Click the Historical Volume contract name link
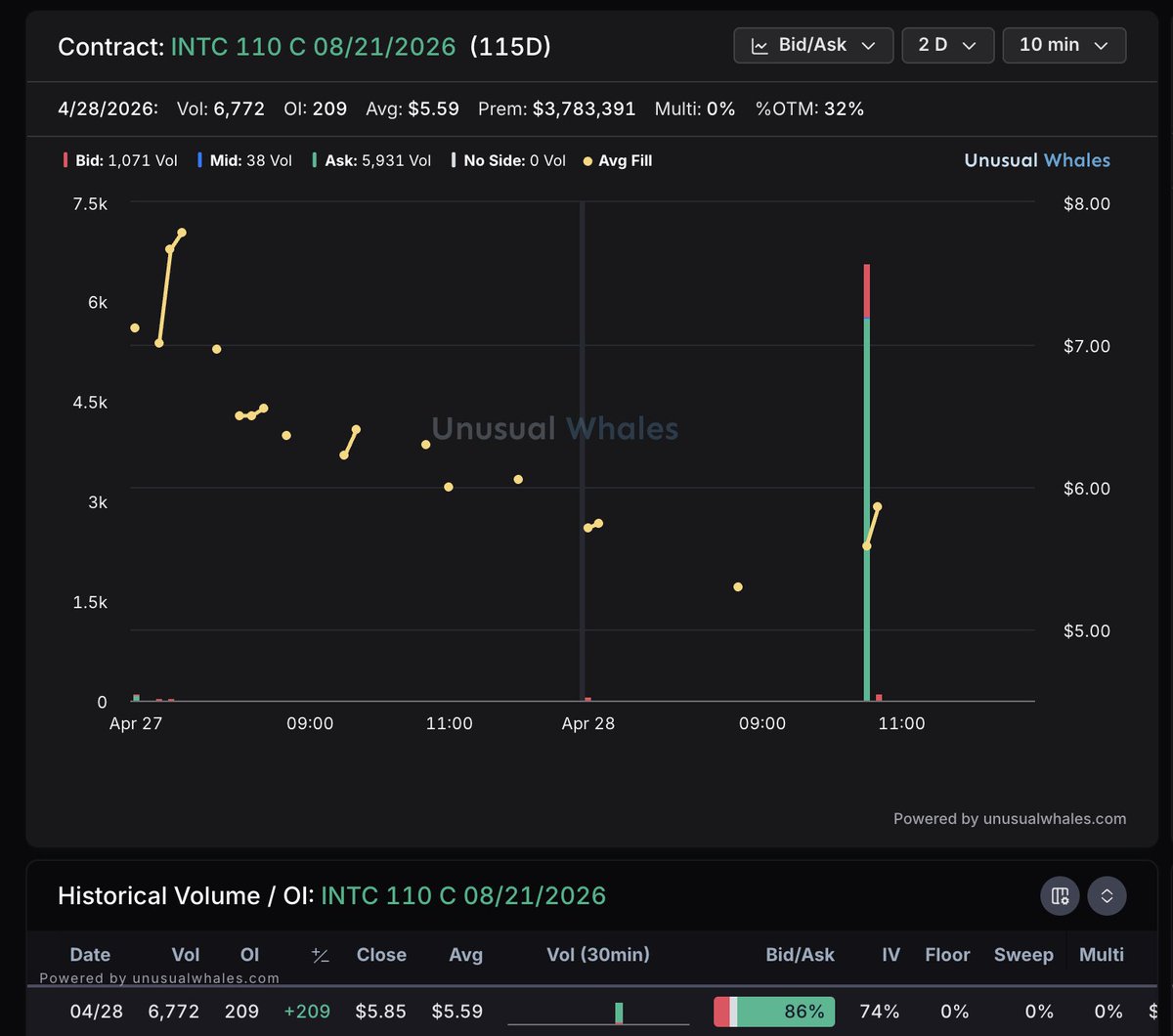The width and height of the screenshot is (1173, 1036). tap(463, 895)
